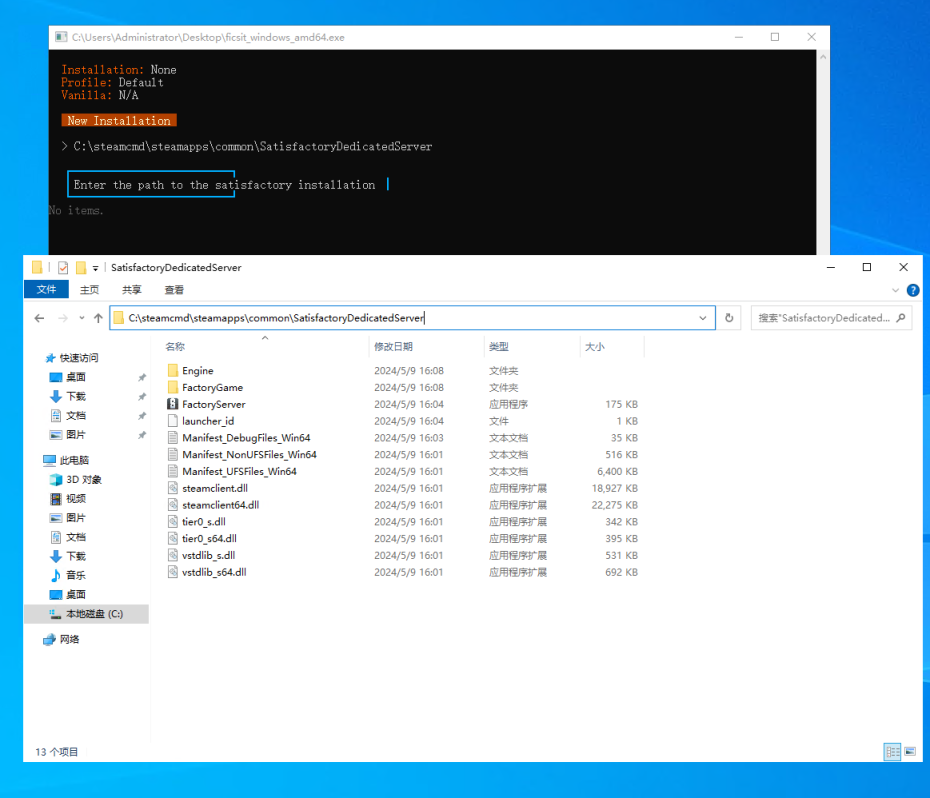Click 2024/5/9 16:08 date for Engine

pos(409,371)
